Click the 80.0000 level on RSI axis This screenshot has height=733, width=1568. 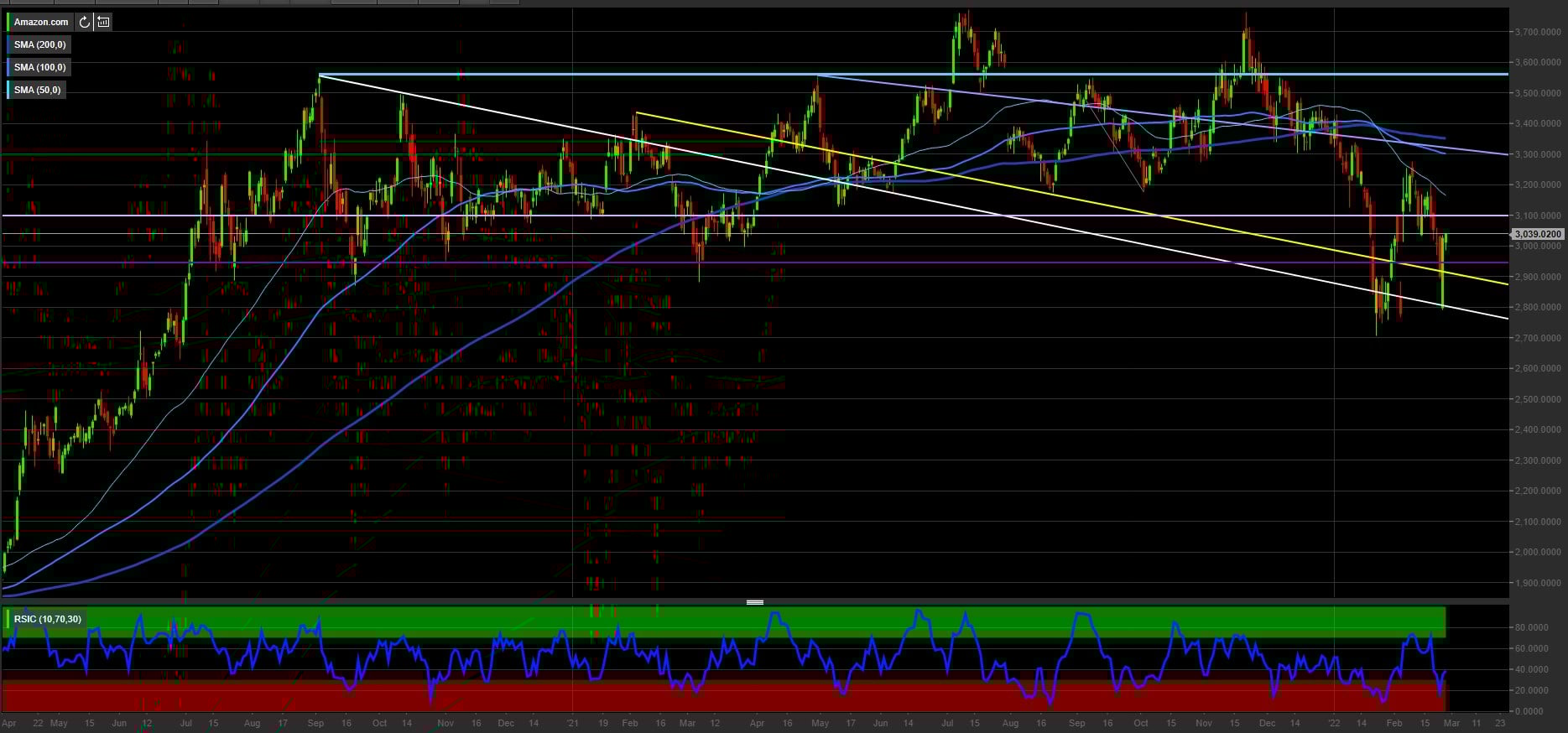click(1531, 627)
